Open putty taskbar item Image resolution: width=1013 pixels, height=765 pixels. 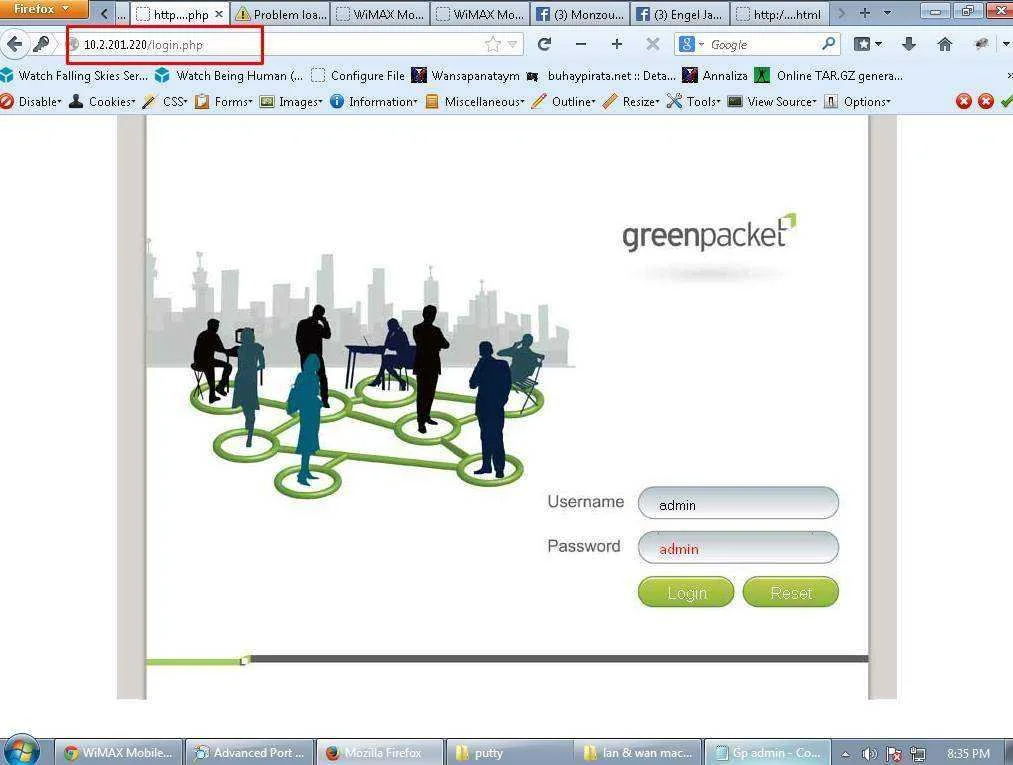coord(510,753)
